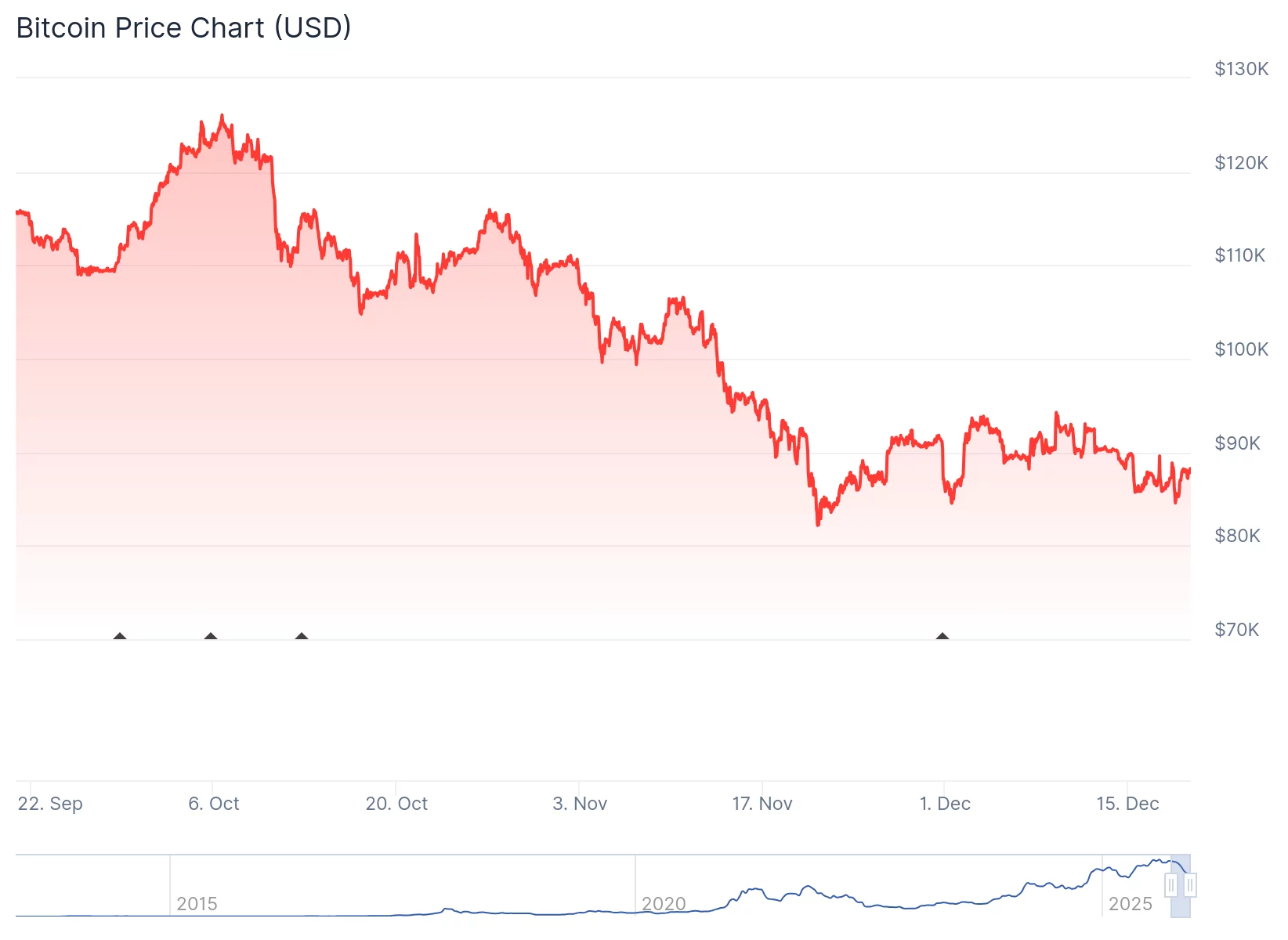Click the 2020 label in the navigator
This screenshot has height=940, width=1288.
pos(664,904)
